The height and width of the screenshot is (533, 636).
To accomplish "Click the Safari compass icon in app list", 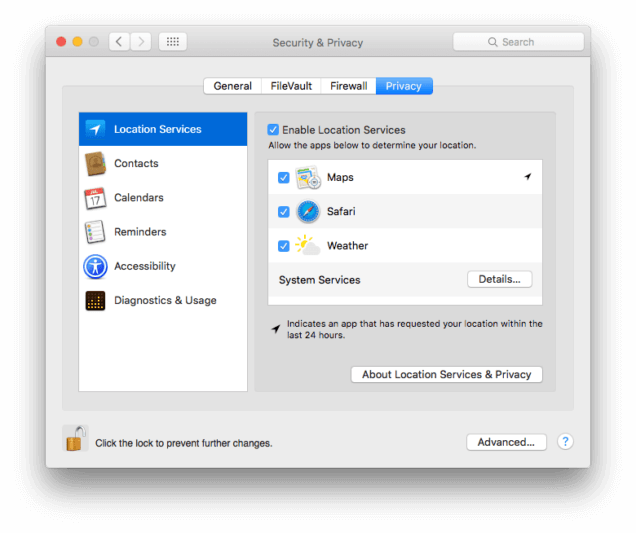I will click(x=308, y=211).
